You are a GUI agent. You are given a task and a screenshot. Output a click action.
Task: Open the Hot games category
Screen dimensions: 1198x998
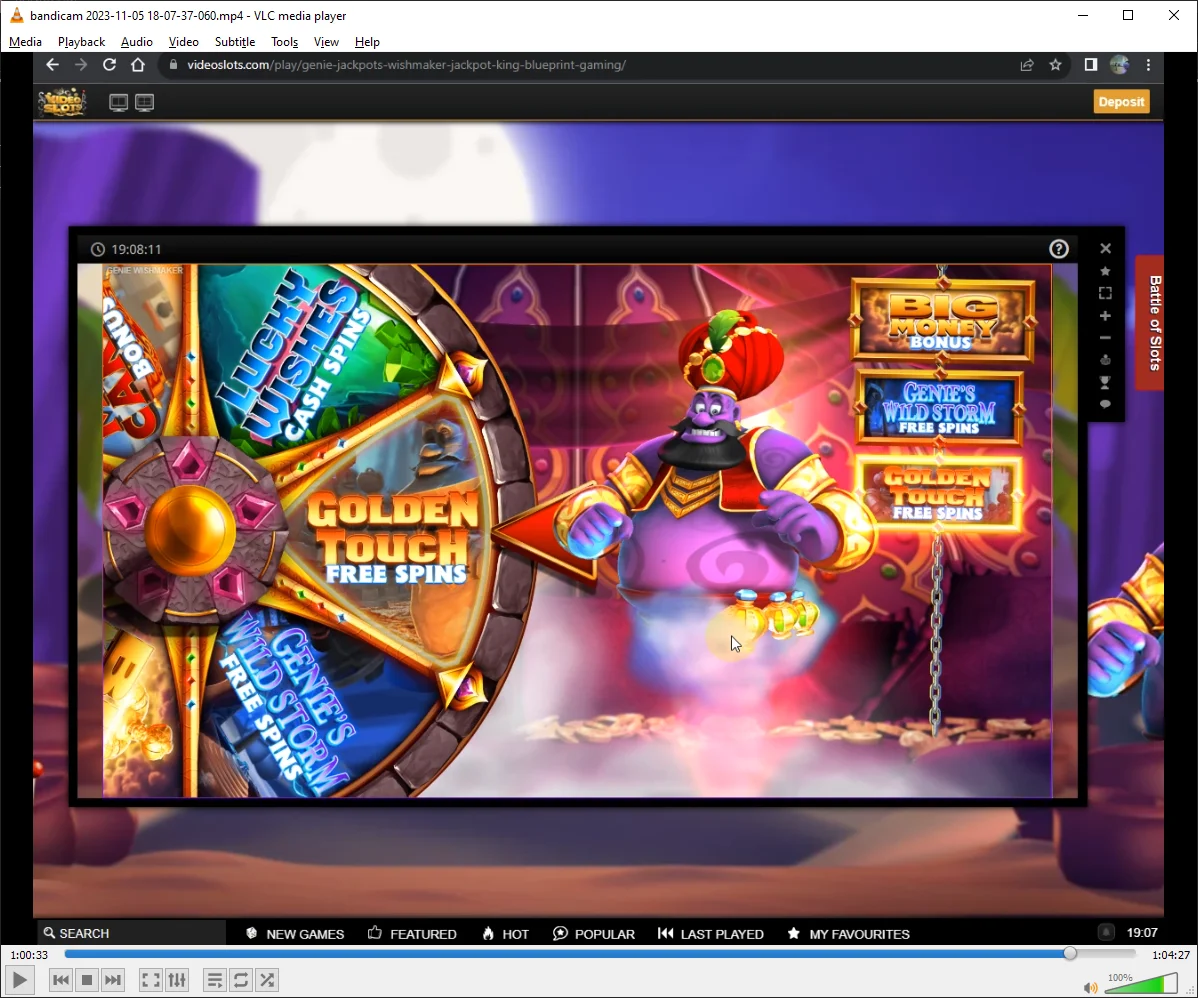(x=506, y=934)
